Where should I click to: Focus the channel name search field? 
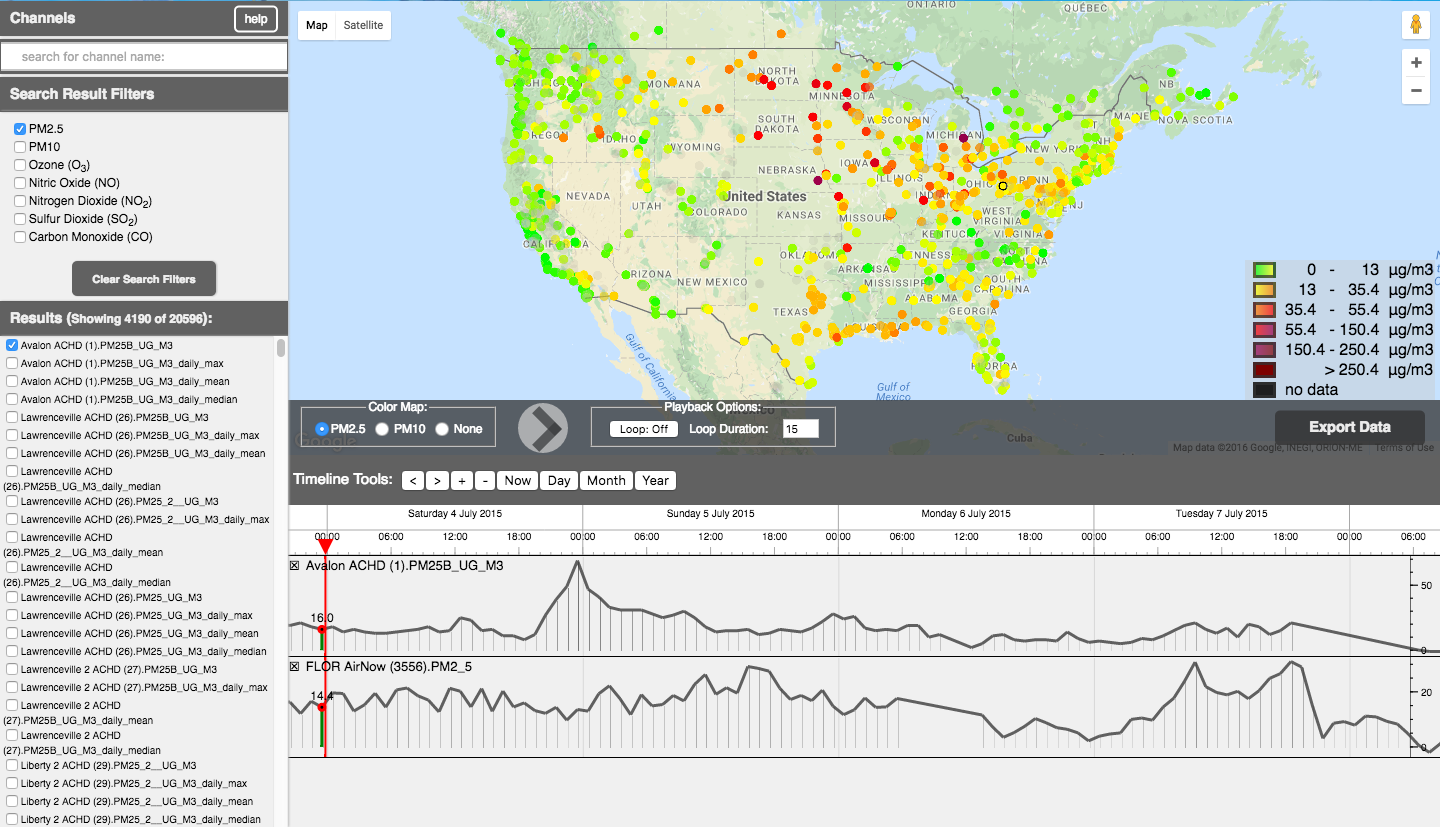coord(144,57)
